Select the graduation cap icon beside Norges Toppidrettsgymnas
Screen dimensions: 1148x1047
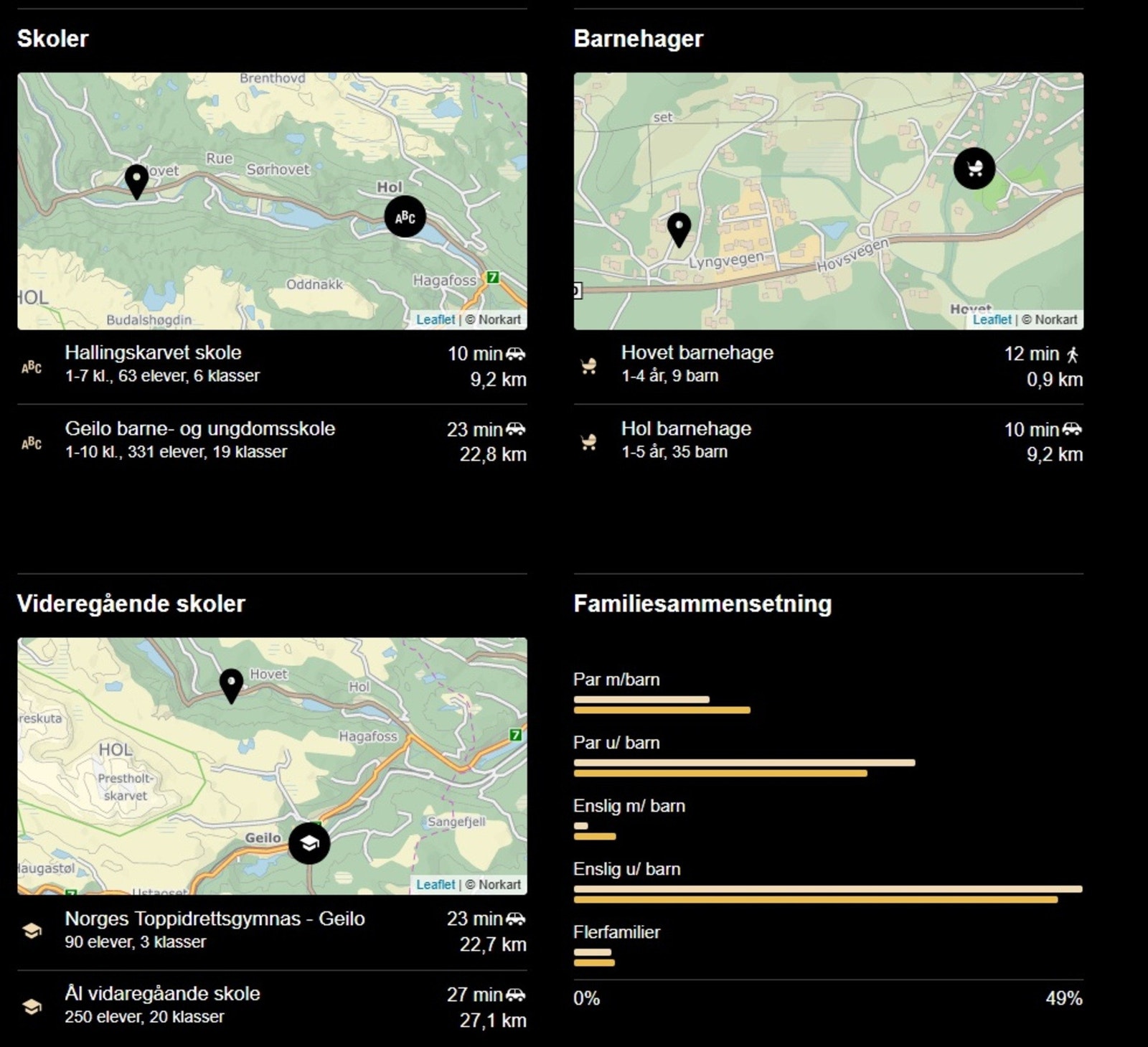[34, 931]
